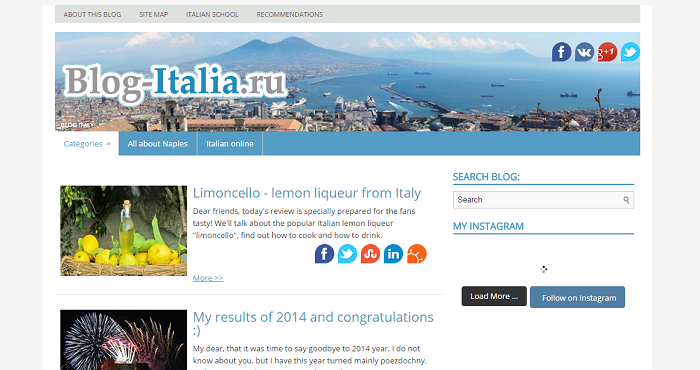Viewport: 700px width, 370px height.
Task: Expand the Categories menu
Action: 87,144
